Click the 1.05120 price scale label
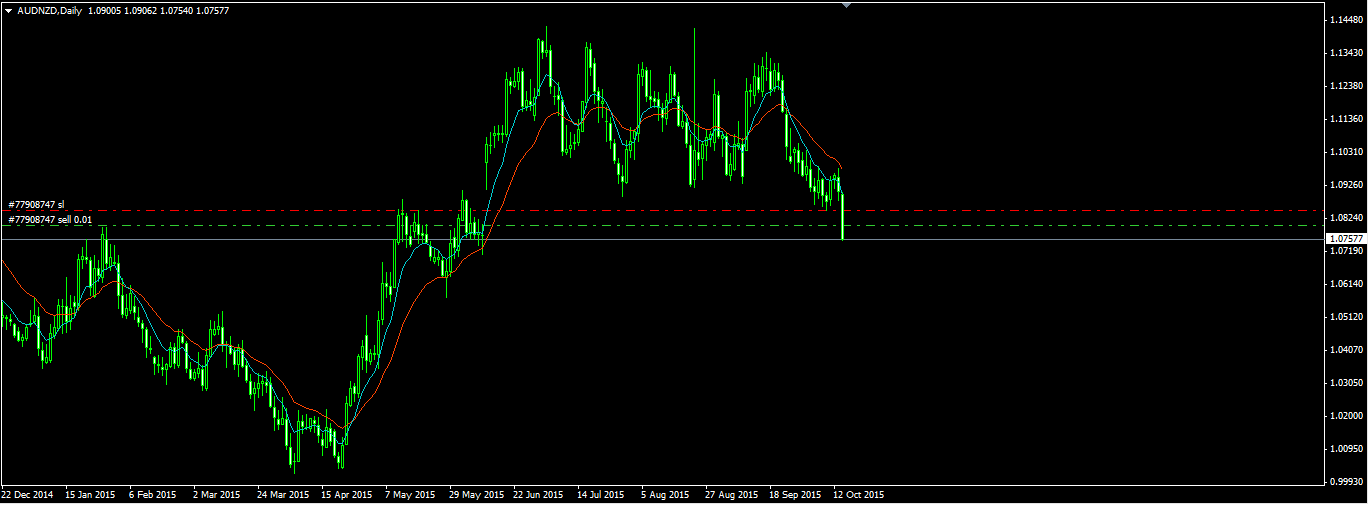The width and height of the screenshot is (1368, 505). [x=1346, y=317]
